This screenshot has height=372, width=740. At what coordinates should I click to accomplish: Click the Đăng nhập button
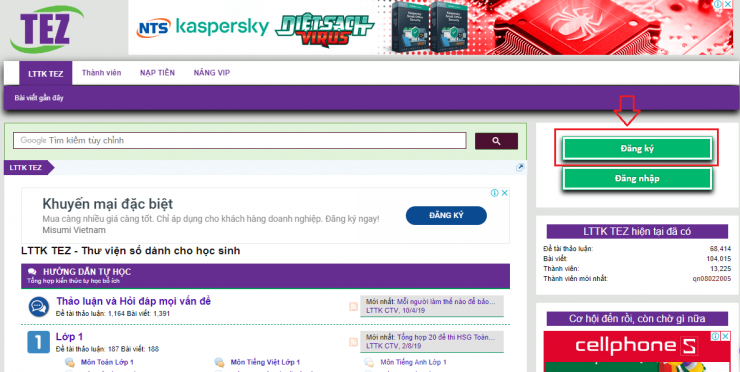point(637,179)
